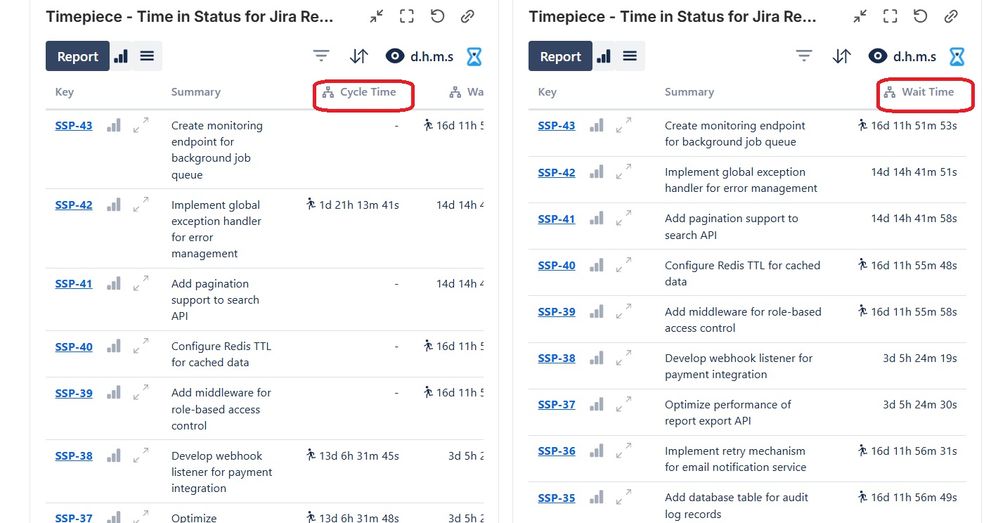Expand SSP-36 row details in right panel
The width and height of the screenshot is (998, 523).
pos(624,450)
